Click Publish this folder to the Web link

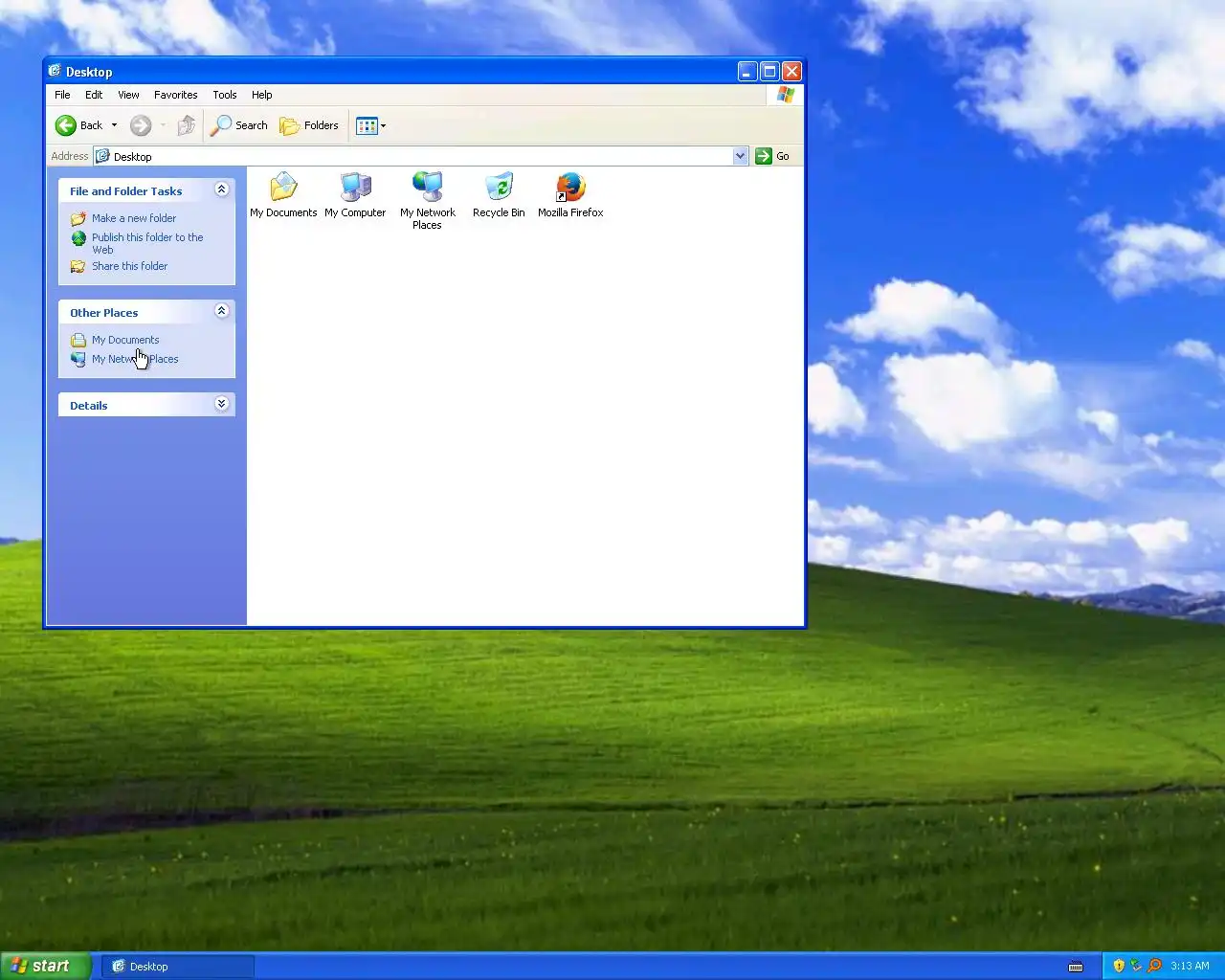[147, 243]
